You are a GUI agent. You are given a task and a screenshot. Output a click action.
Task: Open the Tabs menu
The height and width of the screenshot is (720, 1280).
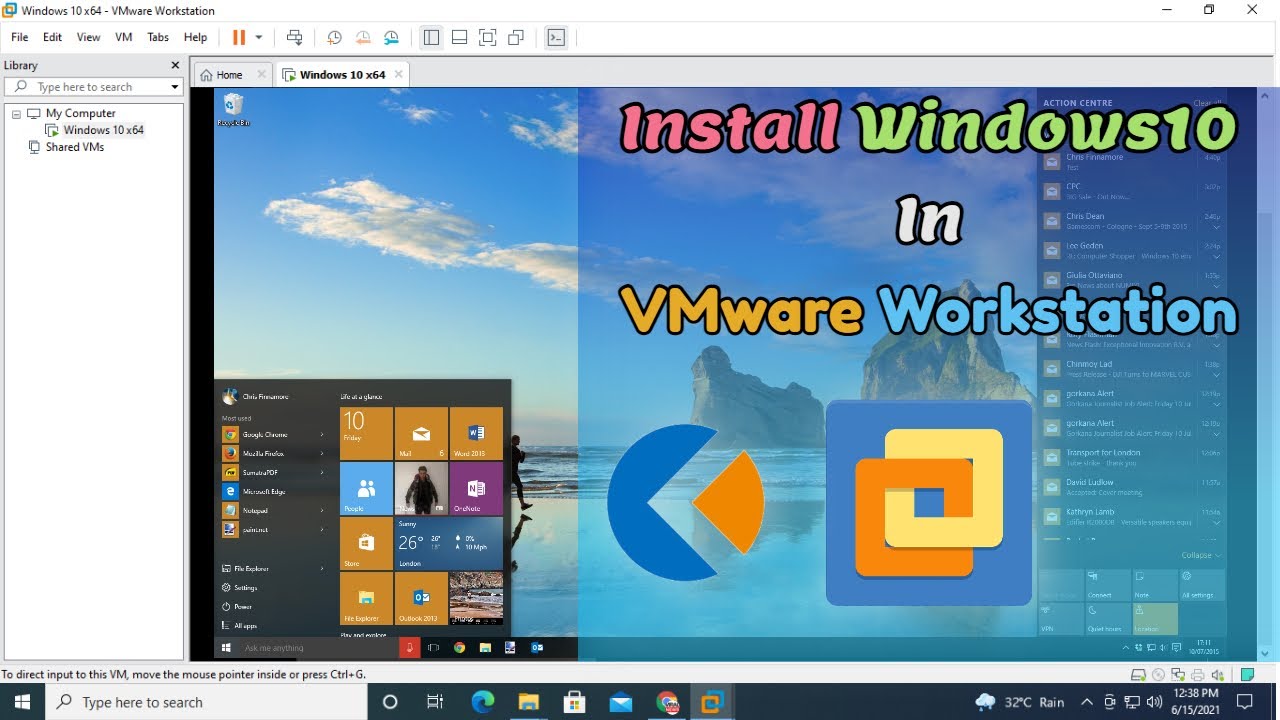158,37
